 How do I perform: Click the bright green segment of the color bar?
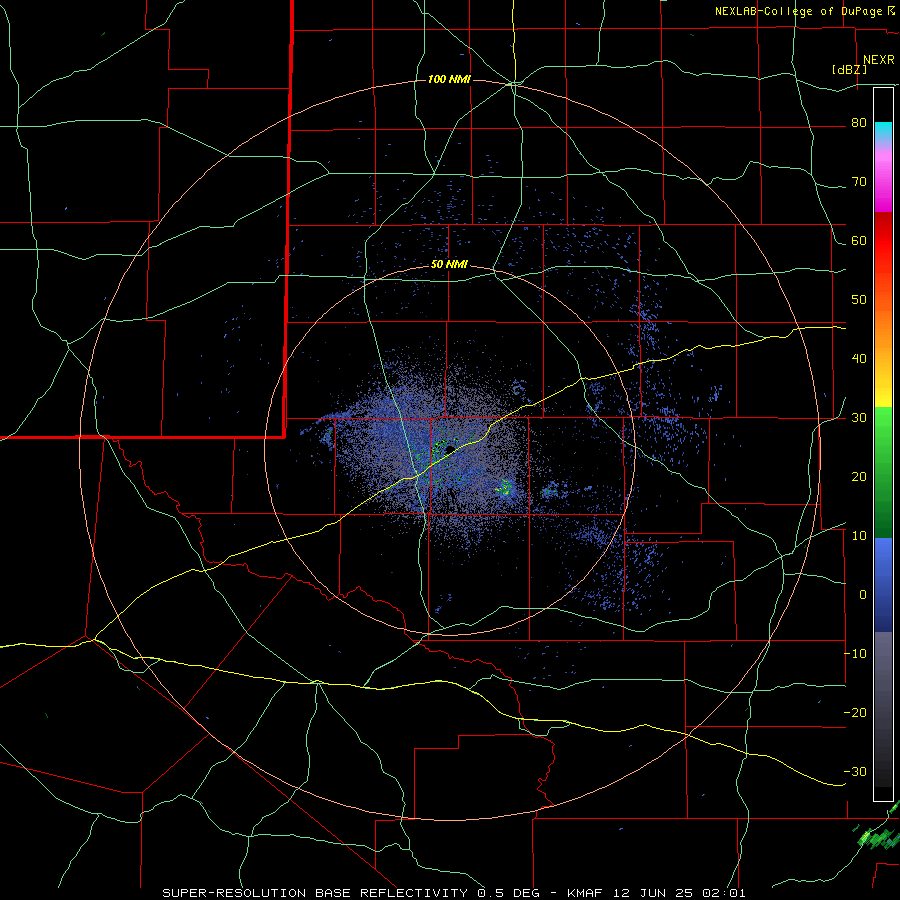click(x=883, y=428)
